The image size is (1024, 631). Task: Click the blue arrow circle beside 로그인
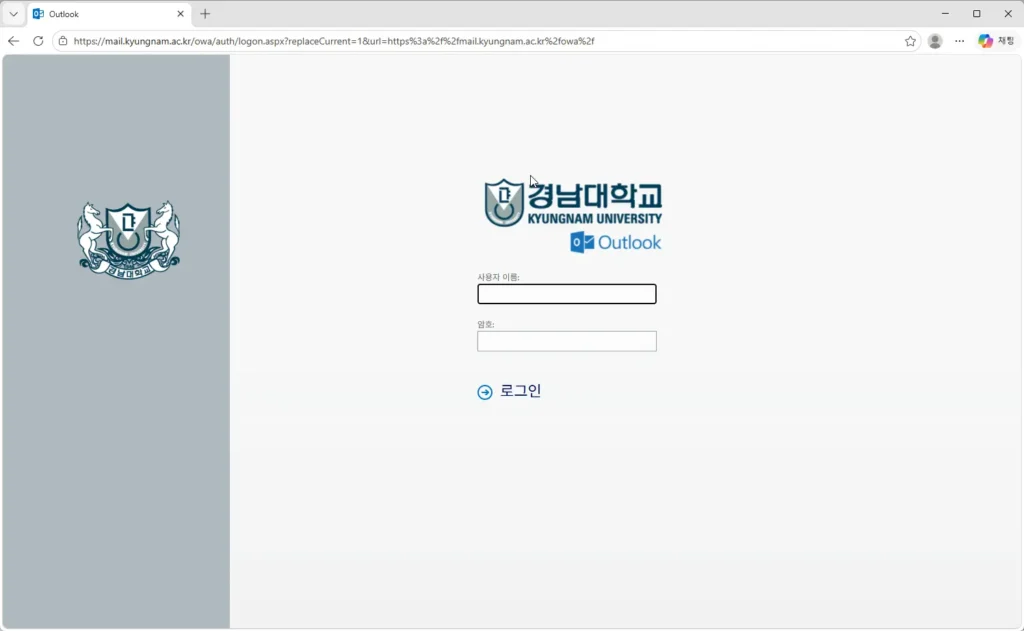(x=483, y=390)
